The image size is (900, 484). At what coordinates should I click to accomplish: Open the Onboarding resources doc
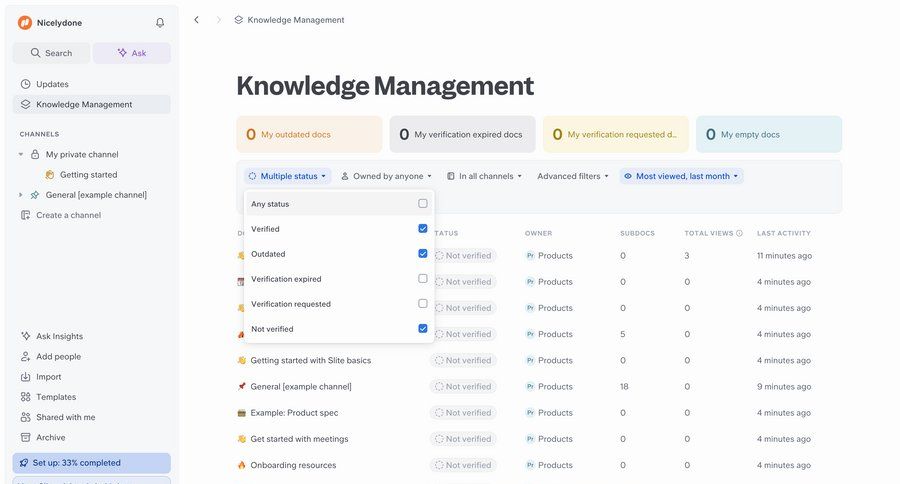click(x=293, y=465)
